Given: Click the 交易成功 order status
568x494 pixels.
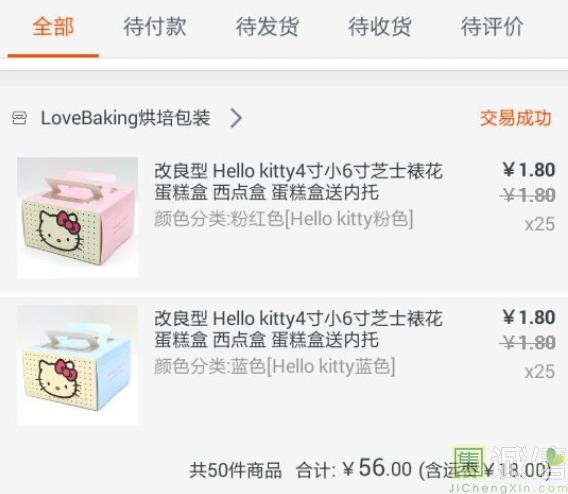Looking at the screenshot, I should [x=515, y=118].
